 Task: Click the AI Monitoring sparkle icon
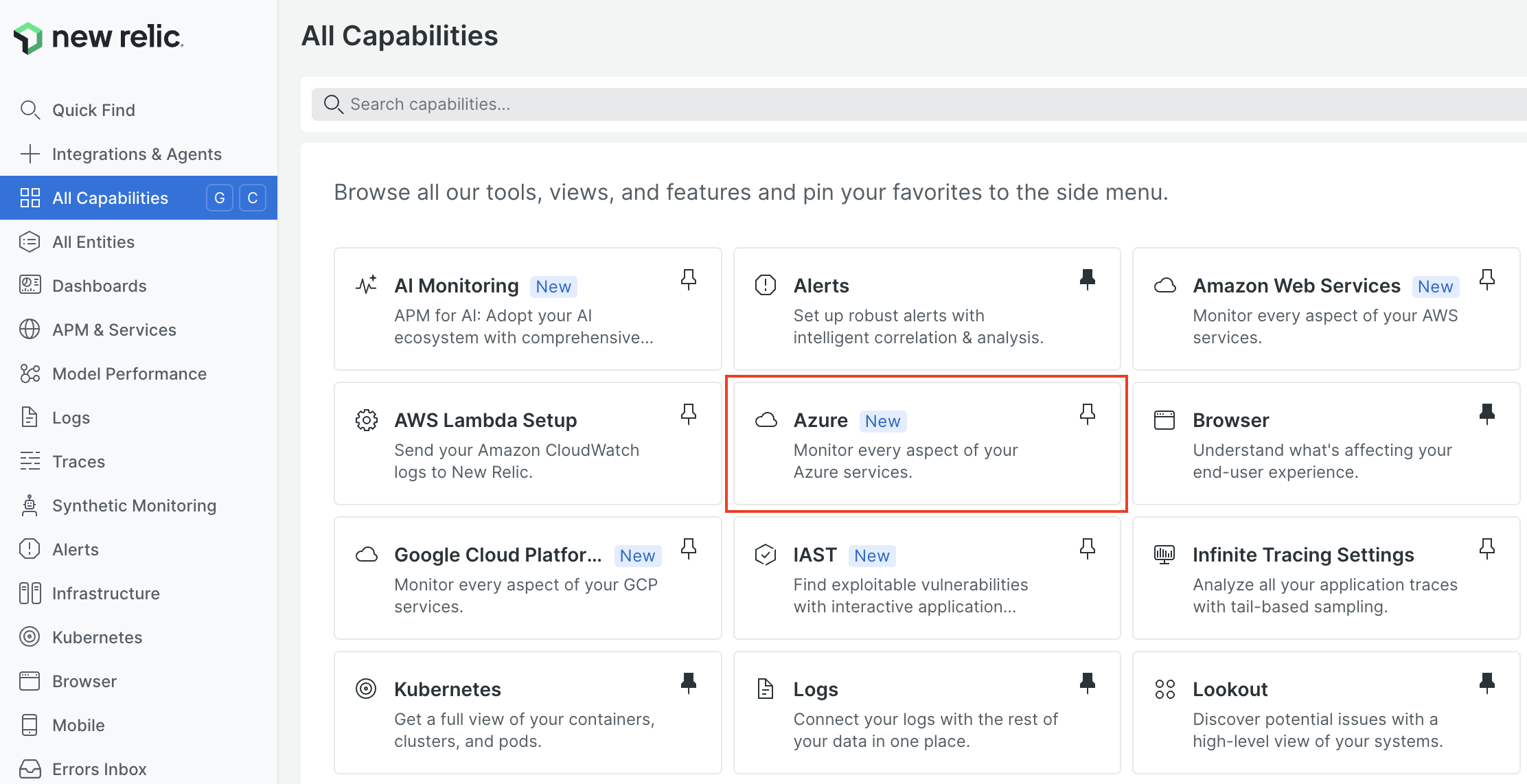366,284
